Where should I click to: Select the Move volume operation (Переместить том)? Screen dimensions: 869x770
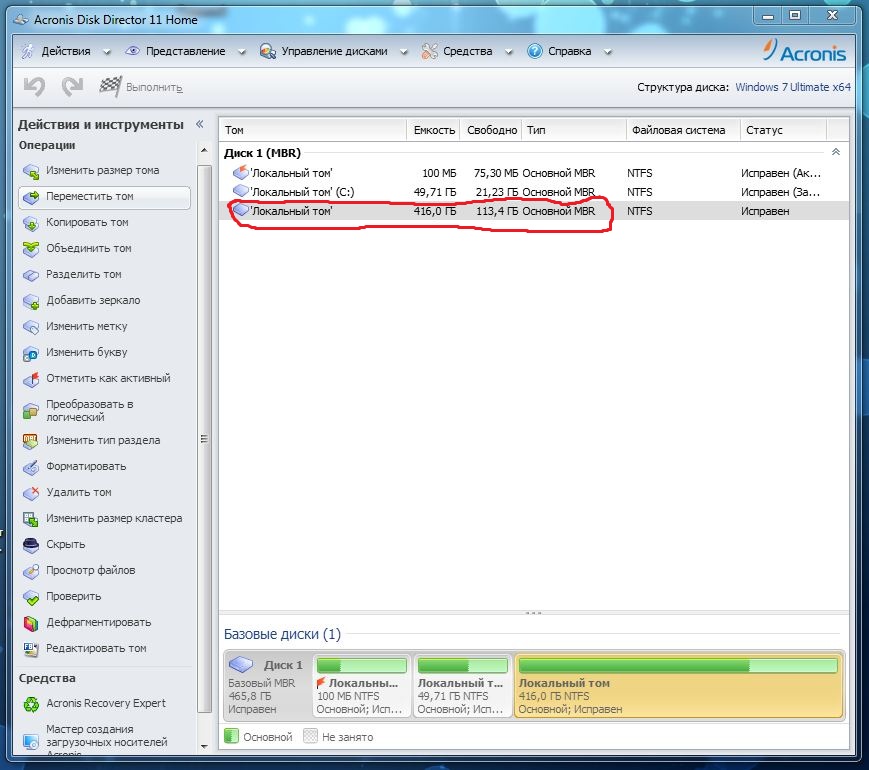coord(104,197)
